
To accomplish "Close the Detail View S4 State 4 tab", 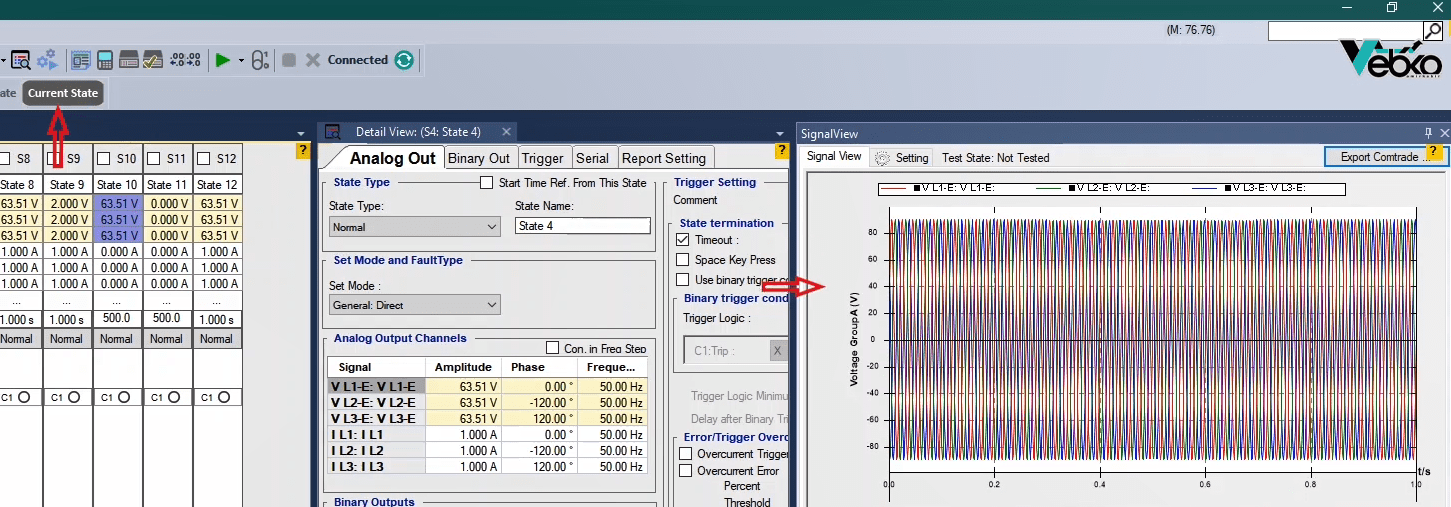I will pos(507,132).
